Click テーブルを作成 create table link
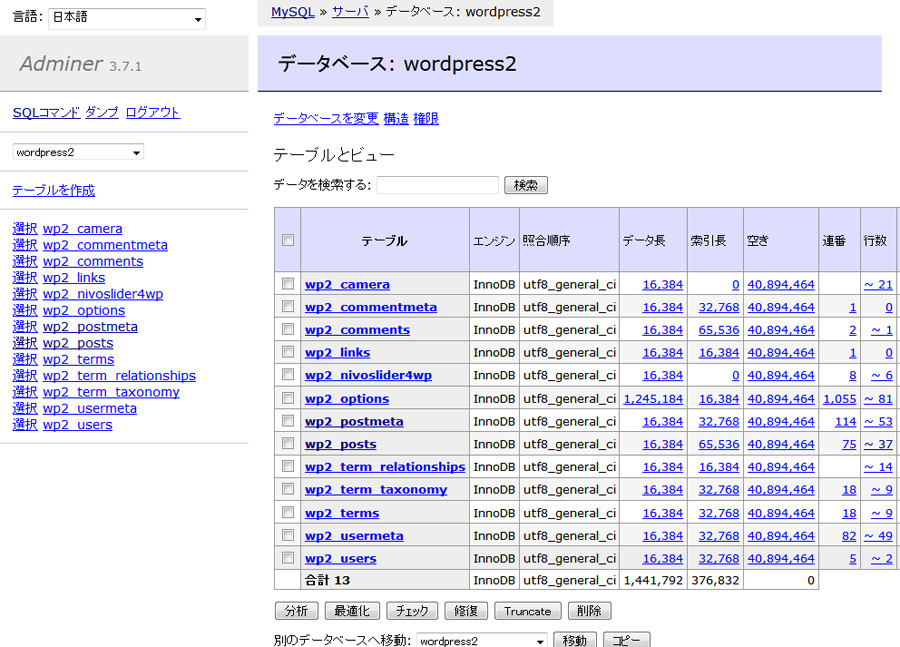The width and height of the screenshot is (900, 647). 54,190
